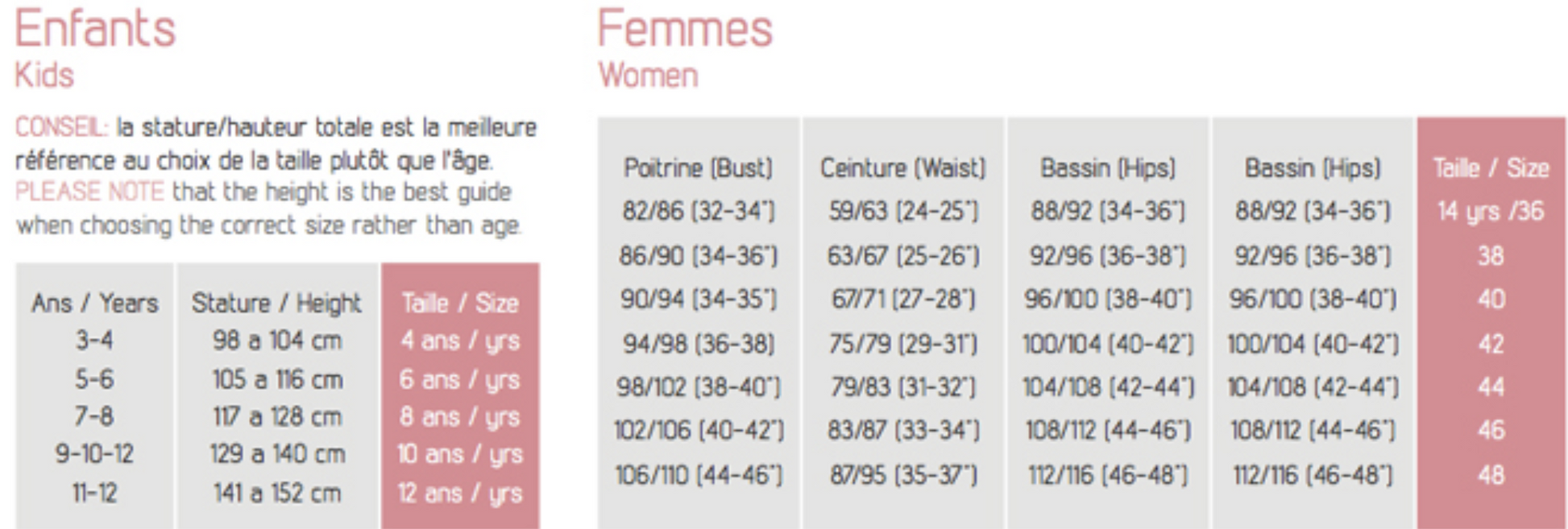Click the "Enfants" section heading
This screenshot has width=1568, height=529.
(95, 29)
